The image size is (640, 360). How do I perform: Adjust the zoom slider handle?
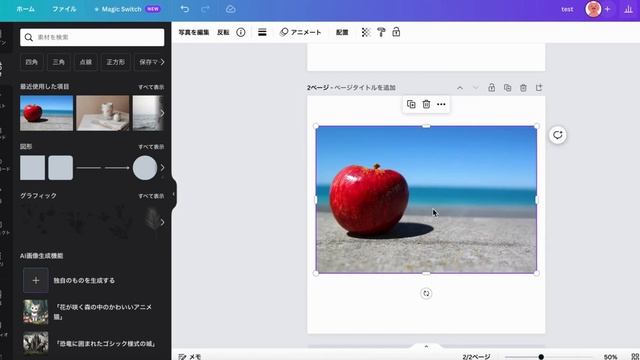click(541, 357)
